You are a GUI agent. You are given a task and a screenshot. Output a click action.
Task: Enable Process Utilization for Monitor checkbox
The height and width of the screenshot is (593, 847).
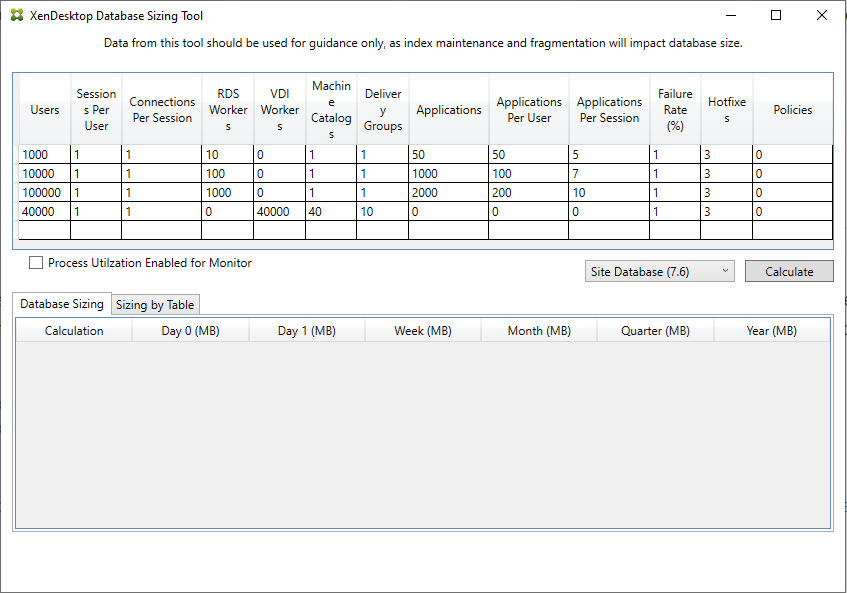pyautogui.click(x=37, y=263)
